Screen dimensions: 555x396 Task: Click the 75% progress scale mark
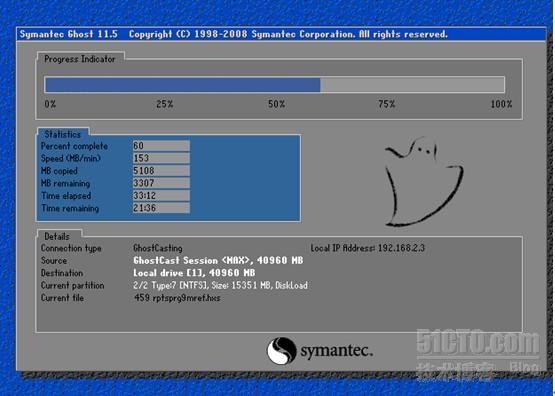[x=387, y=104]
